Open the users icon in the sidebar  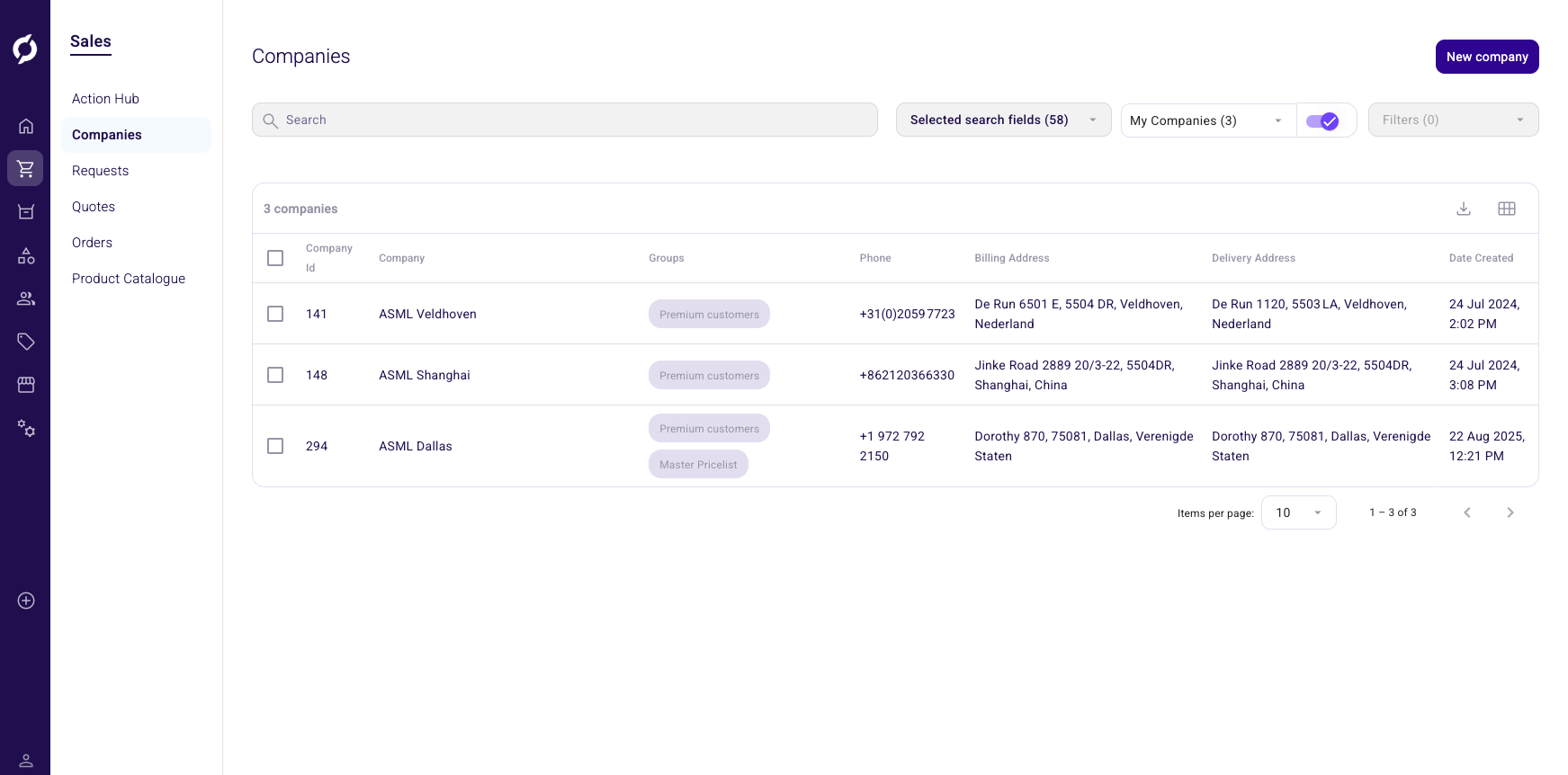pyautogui.click(x=26, y=298)
